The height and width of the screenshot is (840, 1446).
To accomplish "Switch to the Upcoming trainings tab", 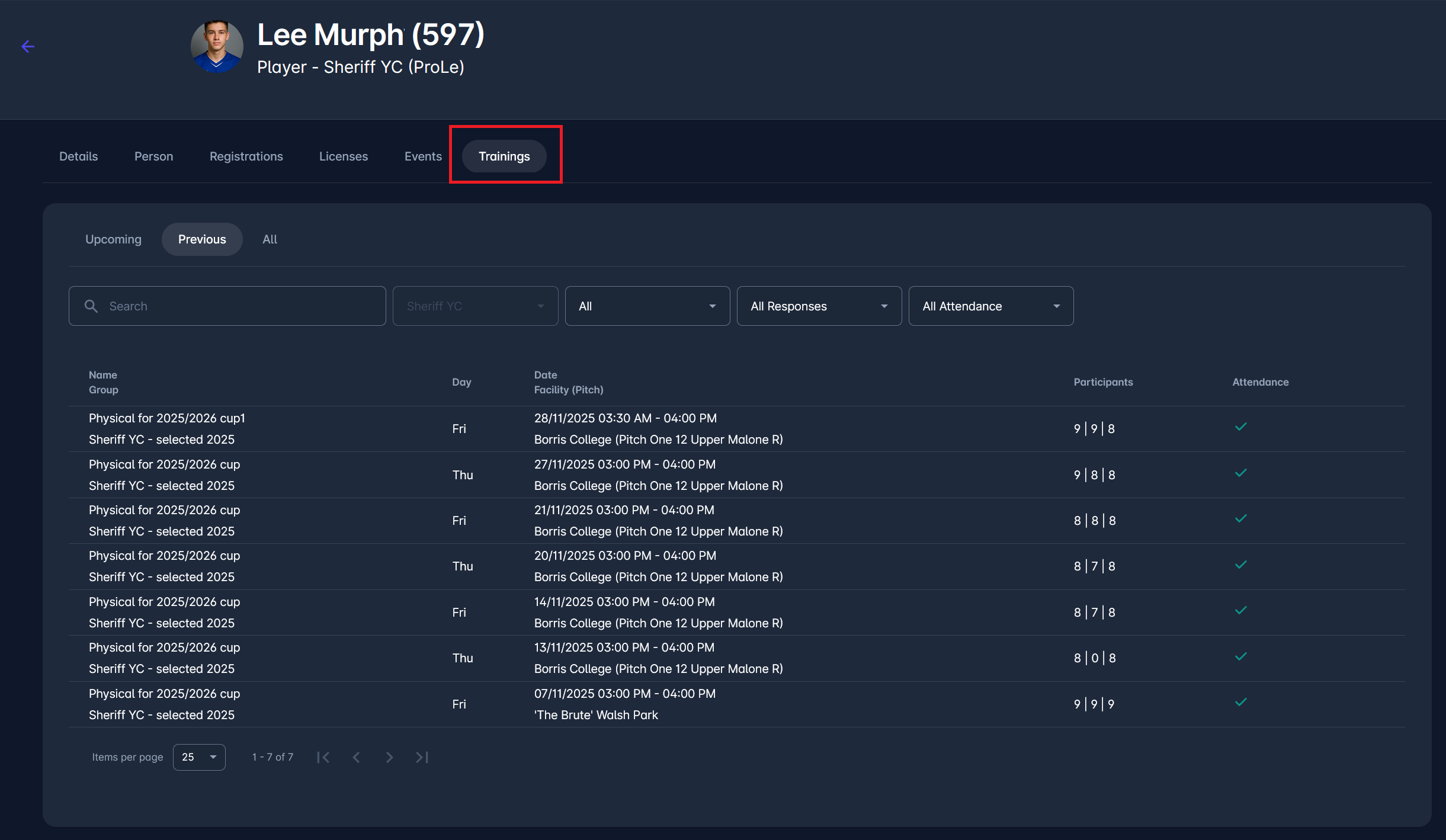I will [x=113, y=239].
